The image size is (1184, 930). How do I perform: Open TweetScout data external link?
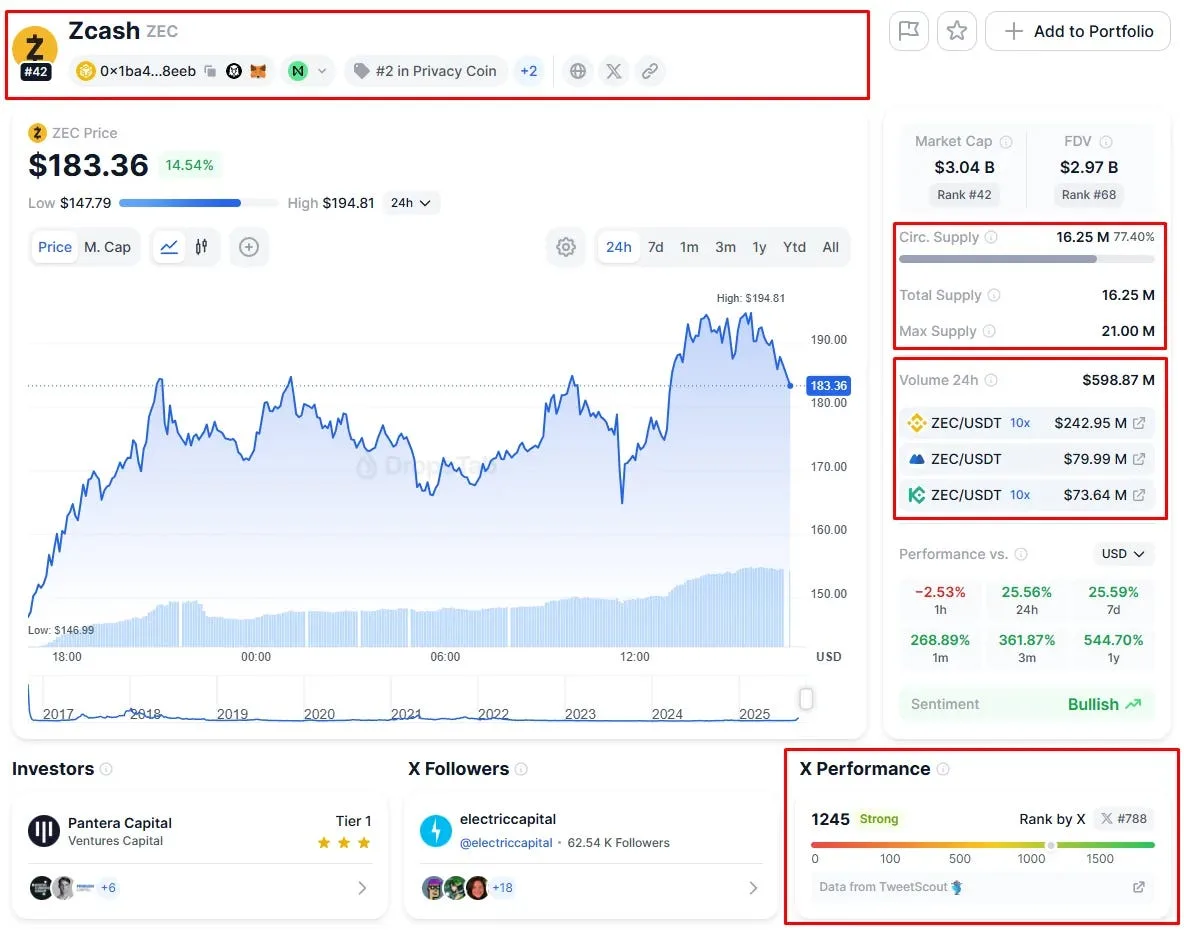[1139, 887]
